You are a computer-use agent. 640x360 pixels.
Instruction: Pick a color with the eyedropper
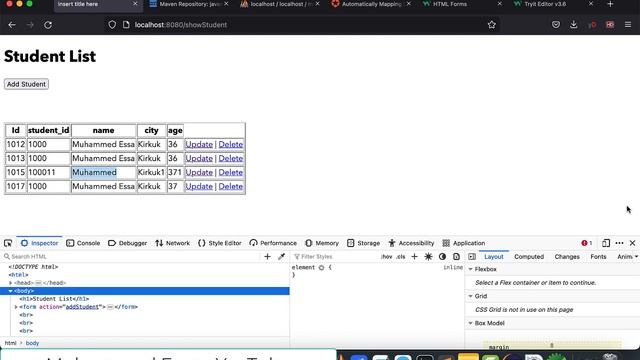point(281,257)
